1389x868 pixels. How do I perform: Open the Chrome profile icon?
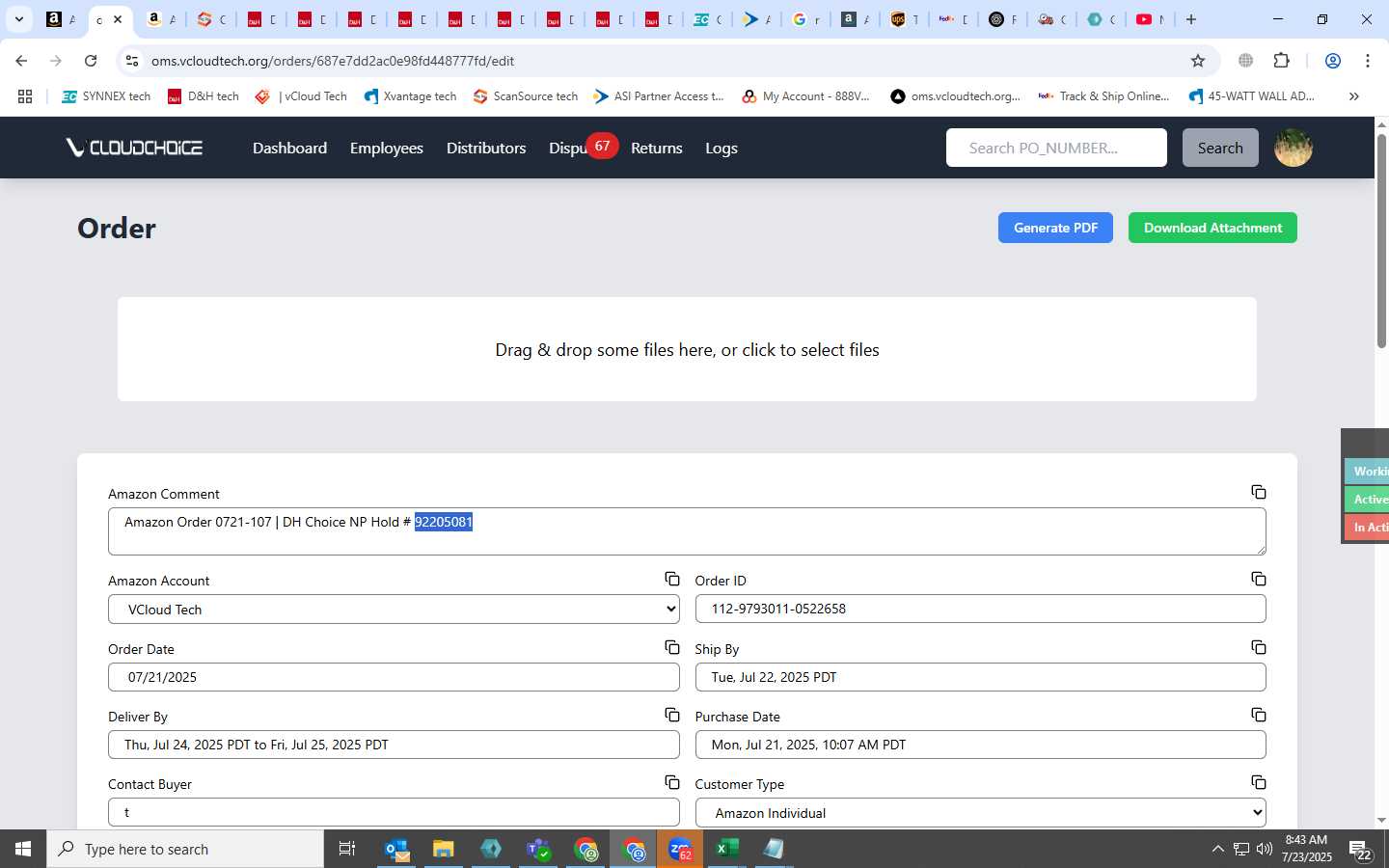tap(1333, 61)
